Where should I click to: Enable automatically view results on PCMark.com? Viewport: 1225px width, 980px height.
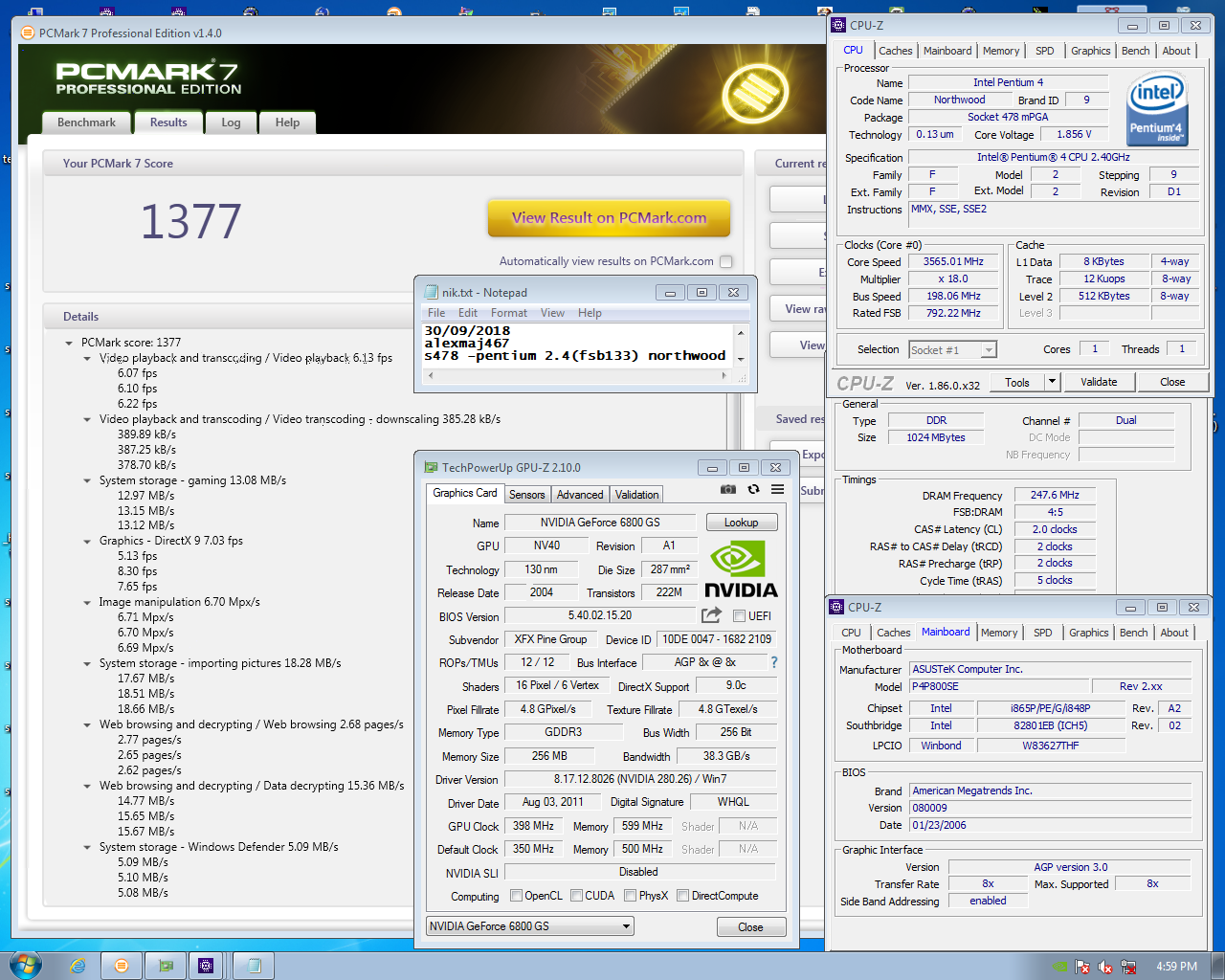click(725, 261)
